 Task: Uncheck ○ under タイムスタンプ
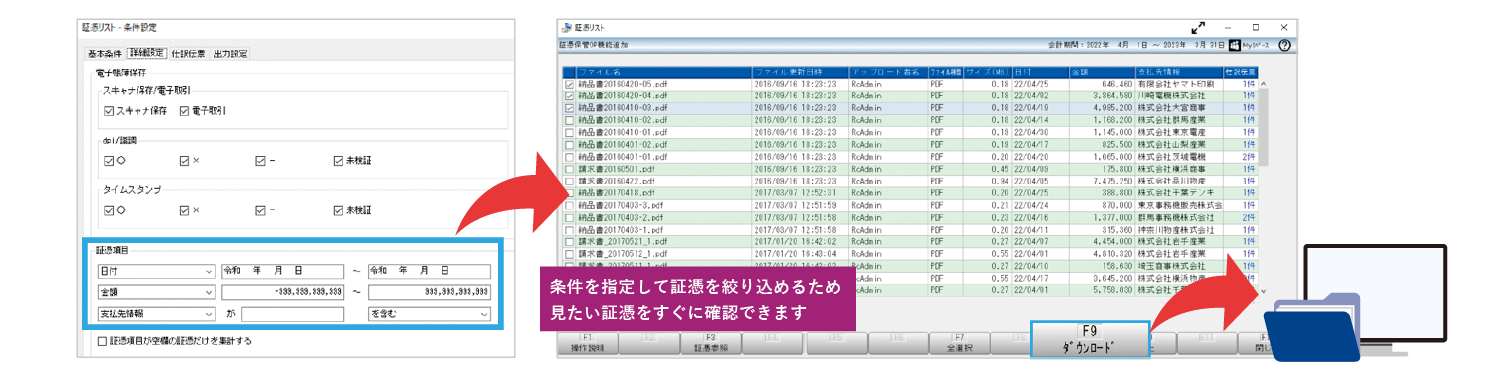pos(109,210)
